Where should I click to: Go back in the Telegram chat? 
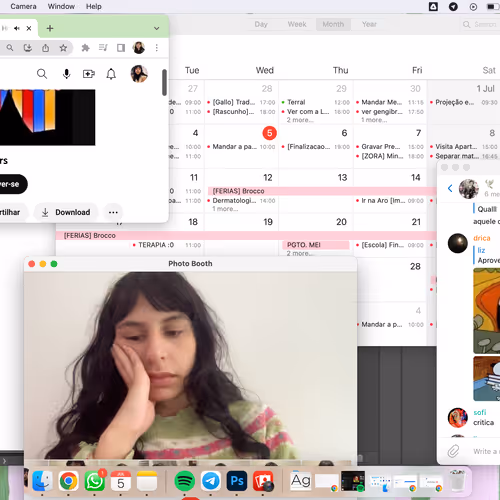[x=450, y=188]
